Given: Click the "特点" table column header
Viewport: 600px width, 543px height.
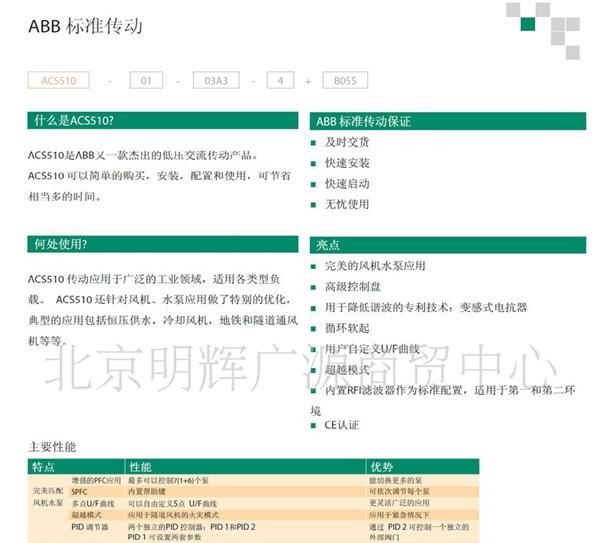Looking at the screenshot, I should point(43,467).
